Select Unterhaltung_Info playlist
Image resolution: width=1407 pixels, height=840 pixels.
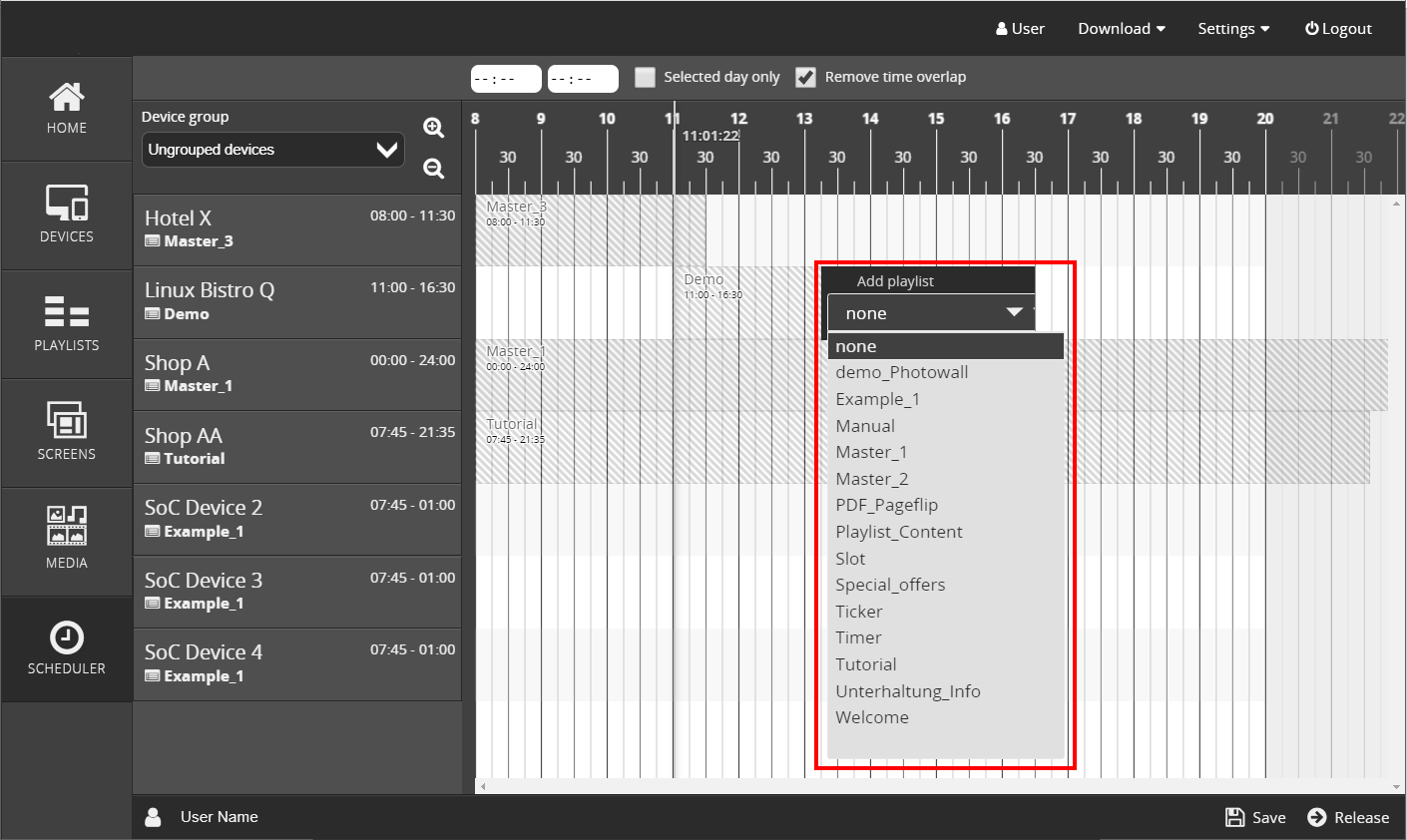[946, 691]
